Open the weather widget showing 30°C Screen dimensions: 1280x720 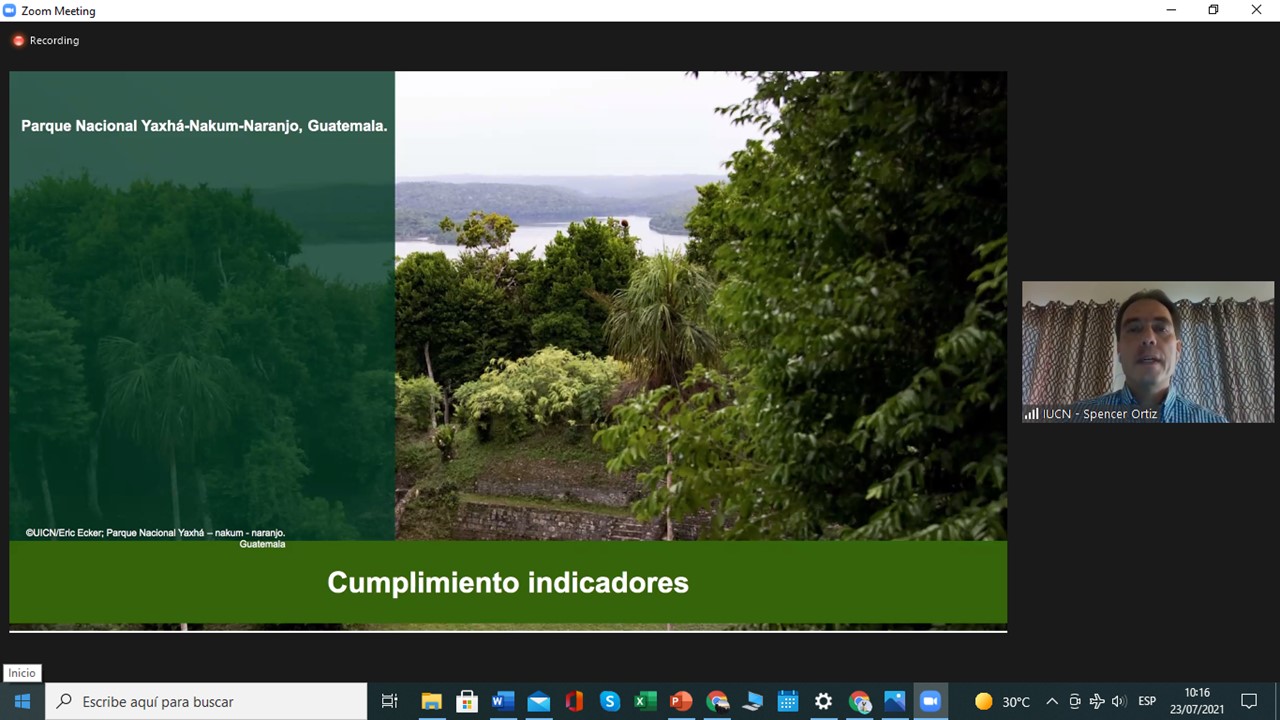1002,701
